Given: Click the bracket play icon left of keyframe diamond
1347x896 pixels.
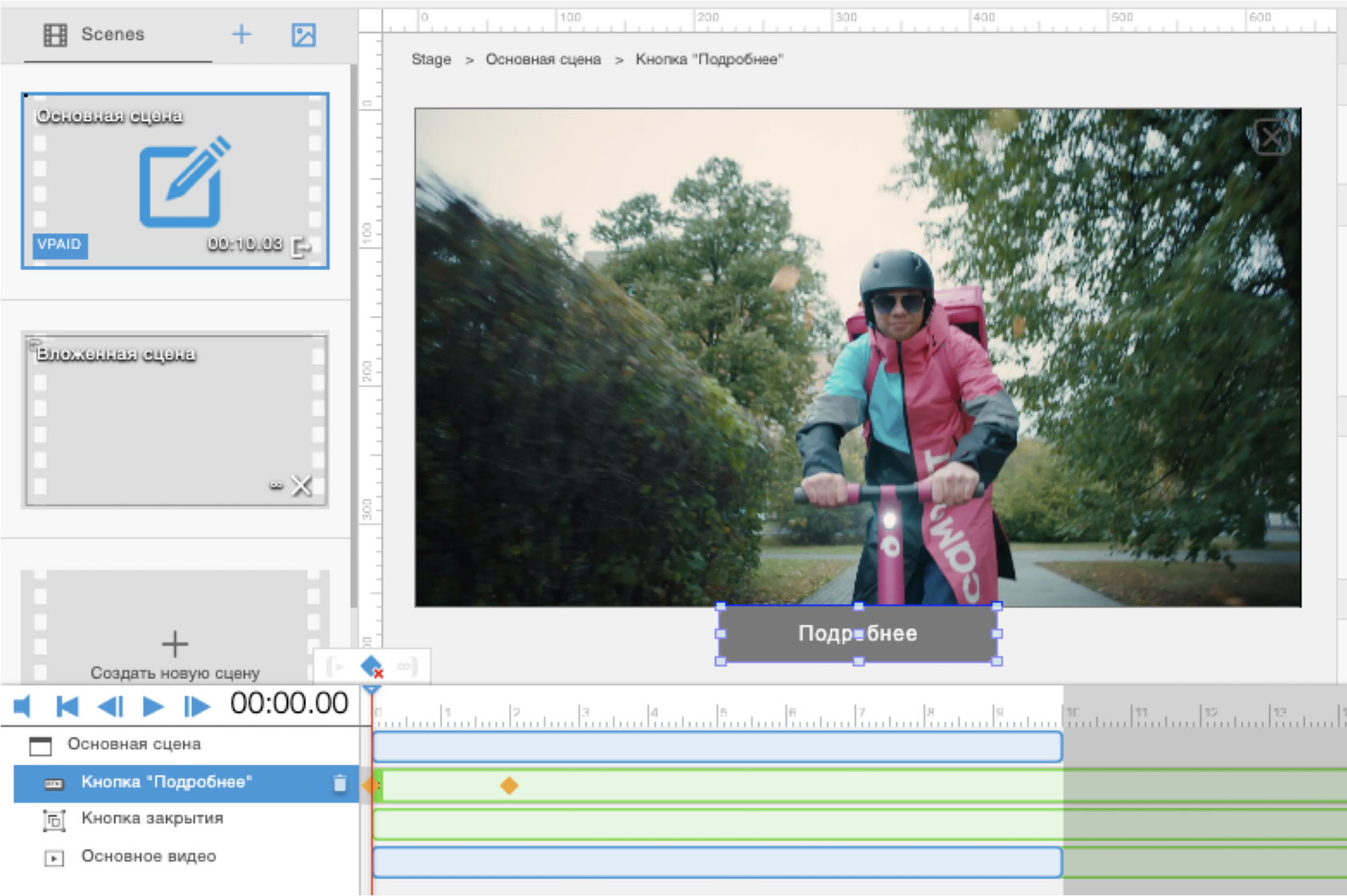Looking at the screenshot, I should click(336, 666).
